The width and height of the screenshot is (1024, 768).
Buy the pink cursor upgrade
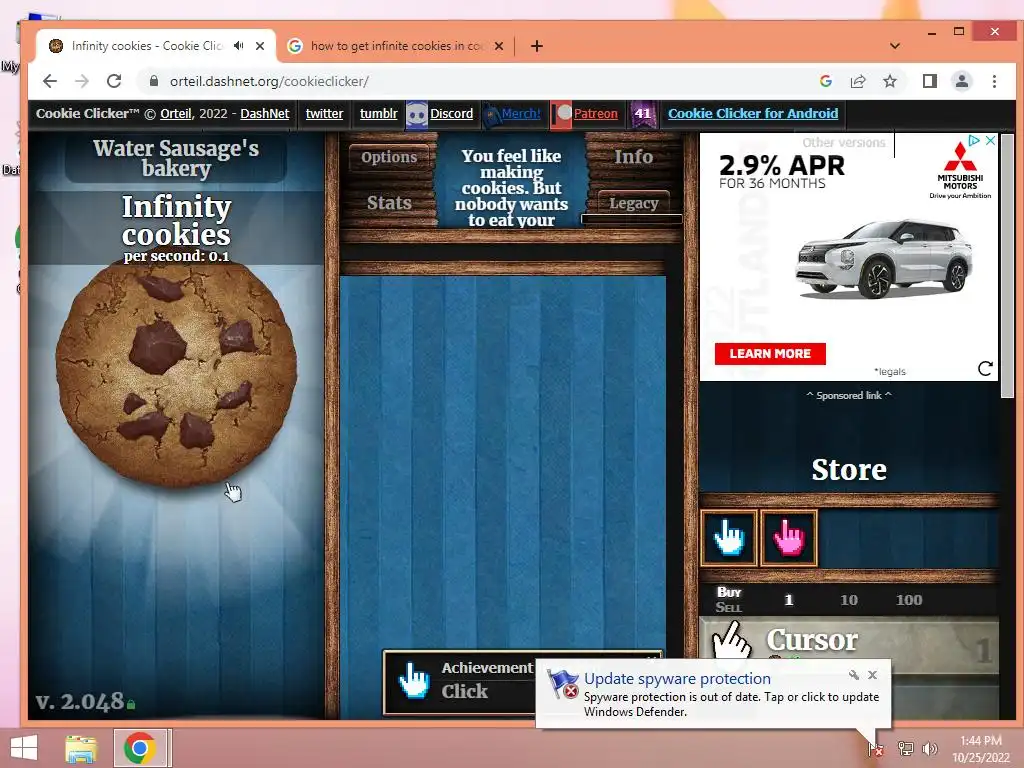pyautogui.click(x=789, y=537)
